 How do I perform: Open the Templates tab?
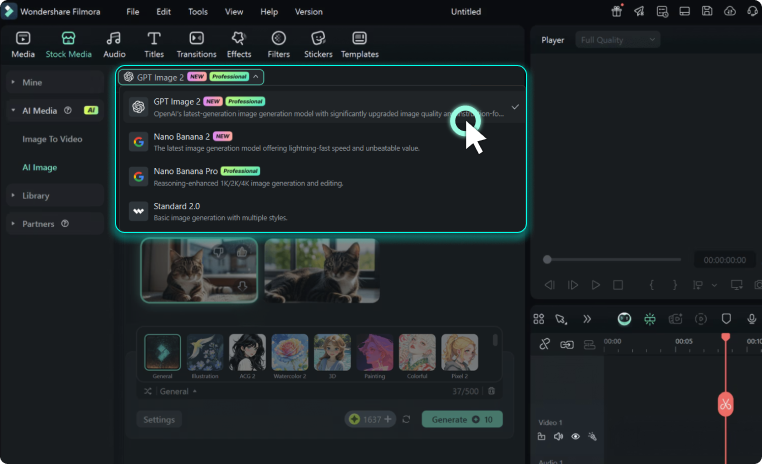click(x=360, y=45)
